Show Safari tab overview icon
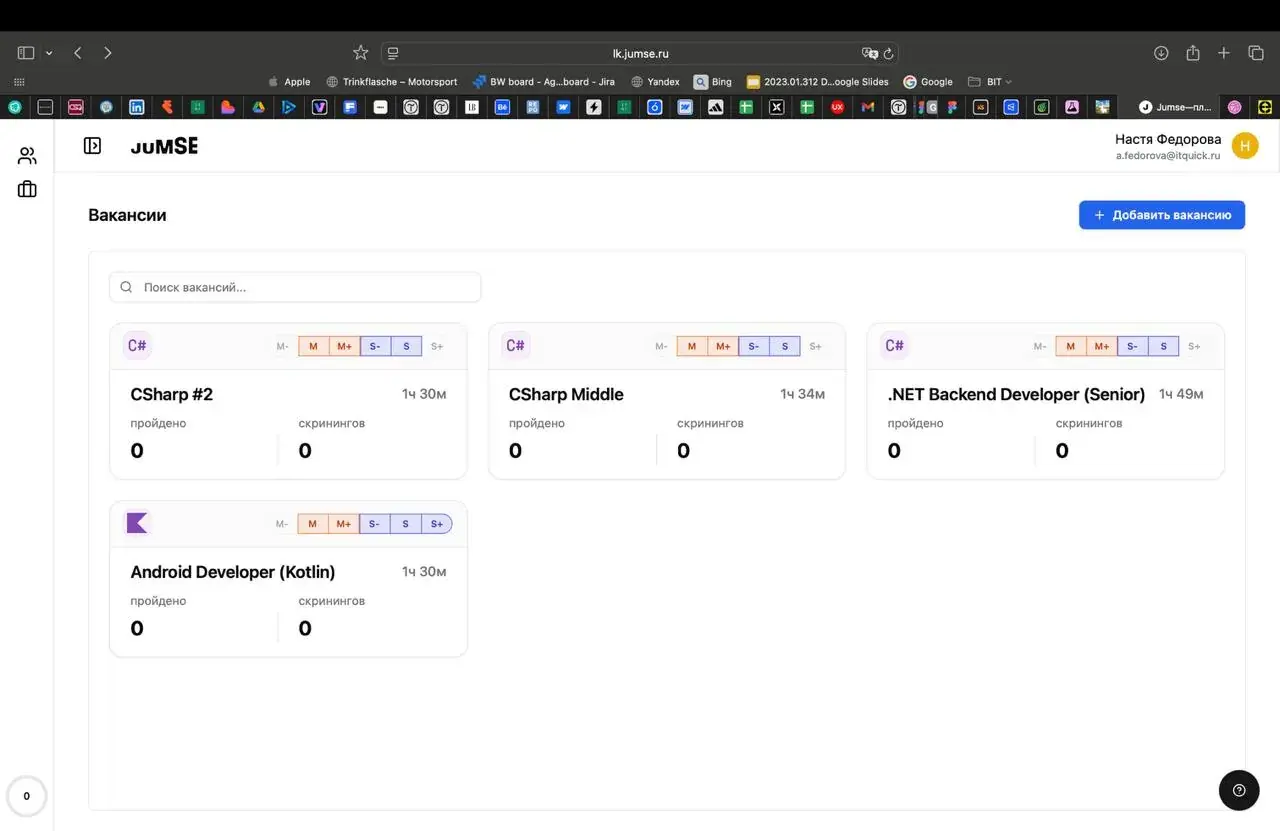This screenshot has height=831, width=1280. [x=1256, y=53]
